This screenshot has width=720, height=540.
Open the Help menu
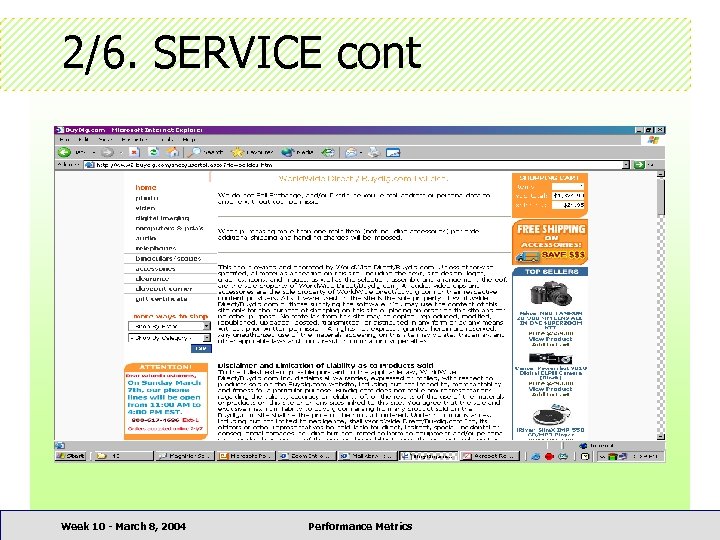(189, 140)
